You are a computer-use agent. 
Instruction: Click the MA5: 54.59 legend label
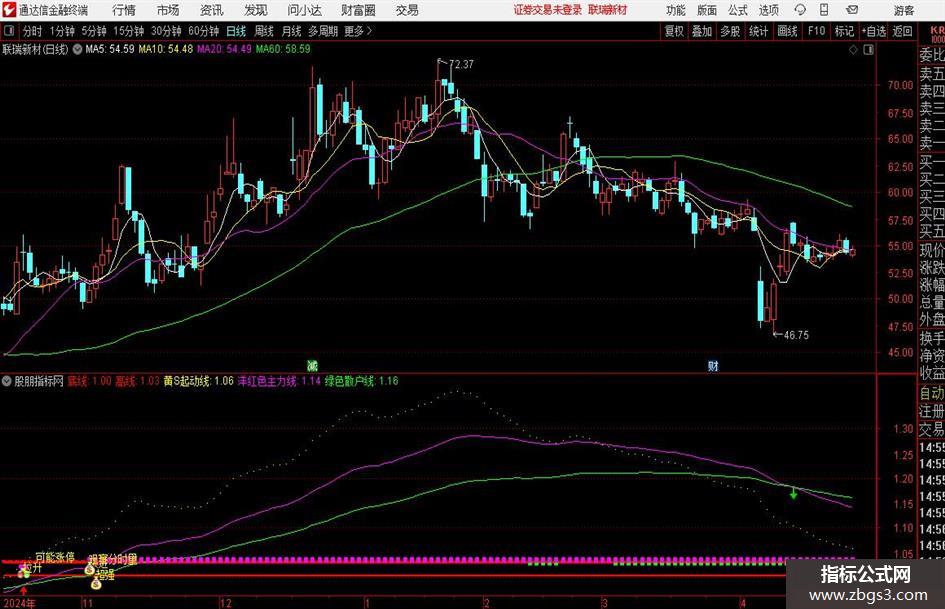point(110,49)
